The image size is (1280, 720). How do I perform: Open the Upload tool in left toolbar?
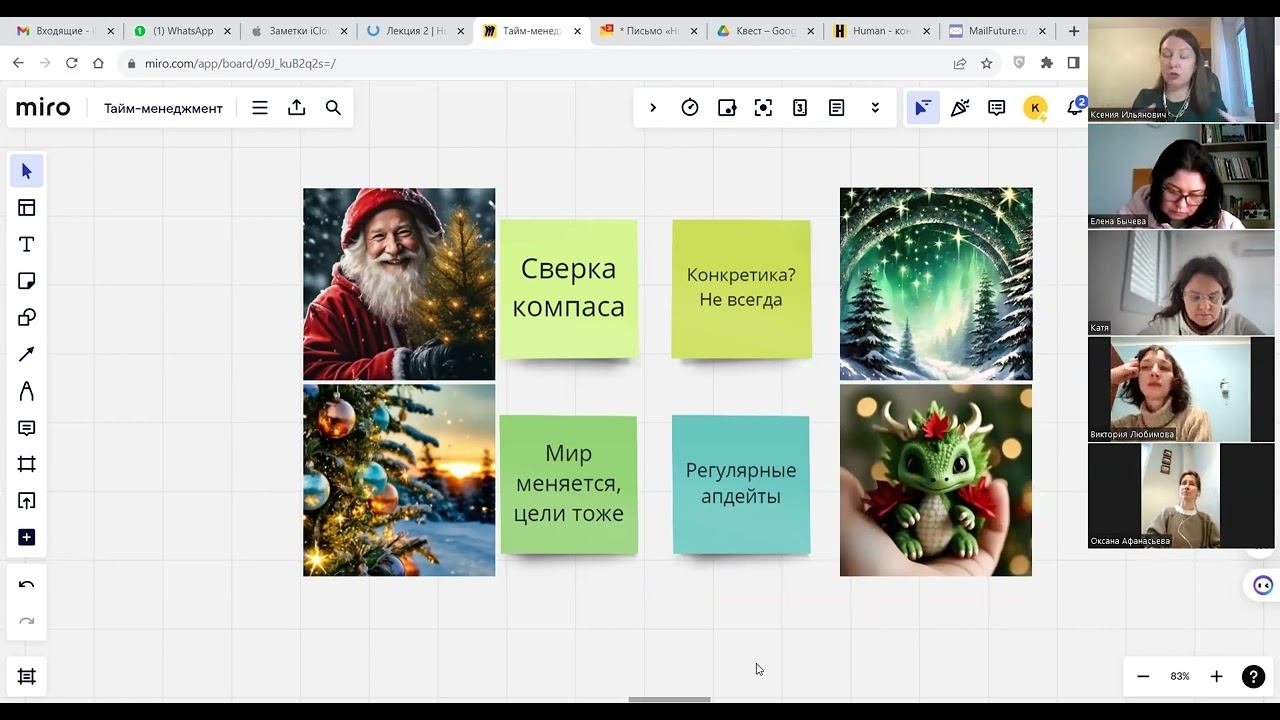coord(27,501)
